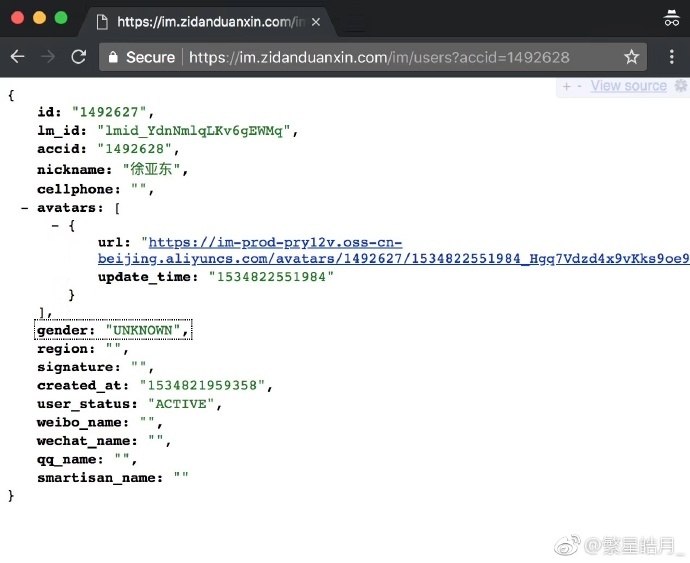Click the created_at value "1534821959358"
The width and height of the screenshot is (690, 563).
click(202, 386)
